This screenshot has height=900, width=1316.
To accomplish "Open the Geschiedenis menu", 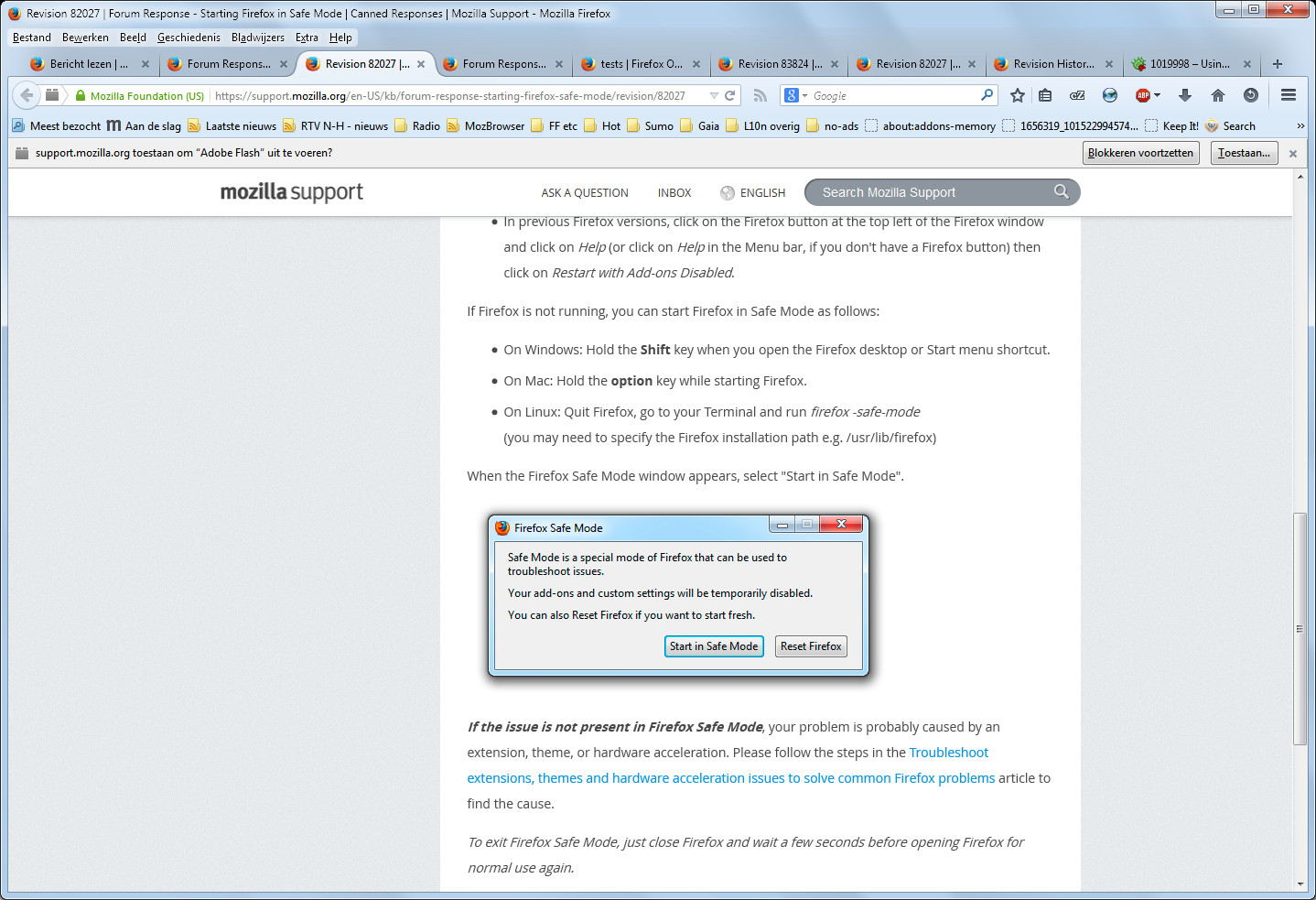I will [189, 38].
